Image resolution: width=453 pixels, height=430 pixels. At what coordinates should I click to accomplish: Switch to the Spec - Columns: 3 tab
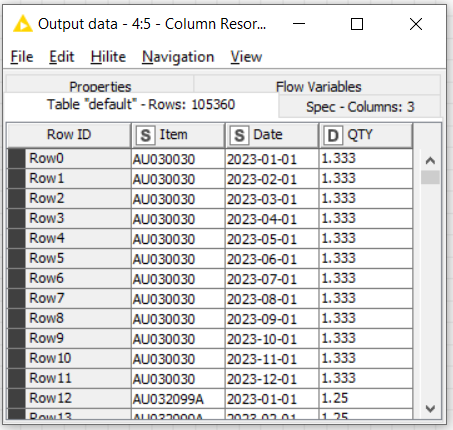click(x=360, y=107)
